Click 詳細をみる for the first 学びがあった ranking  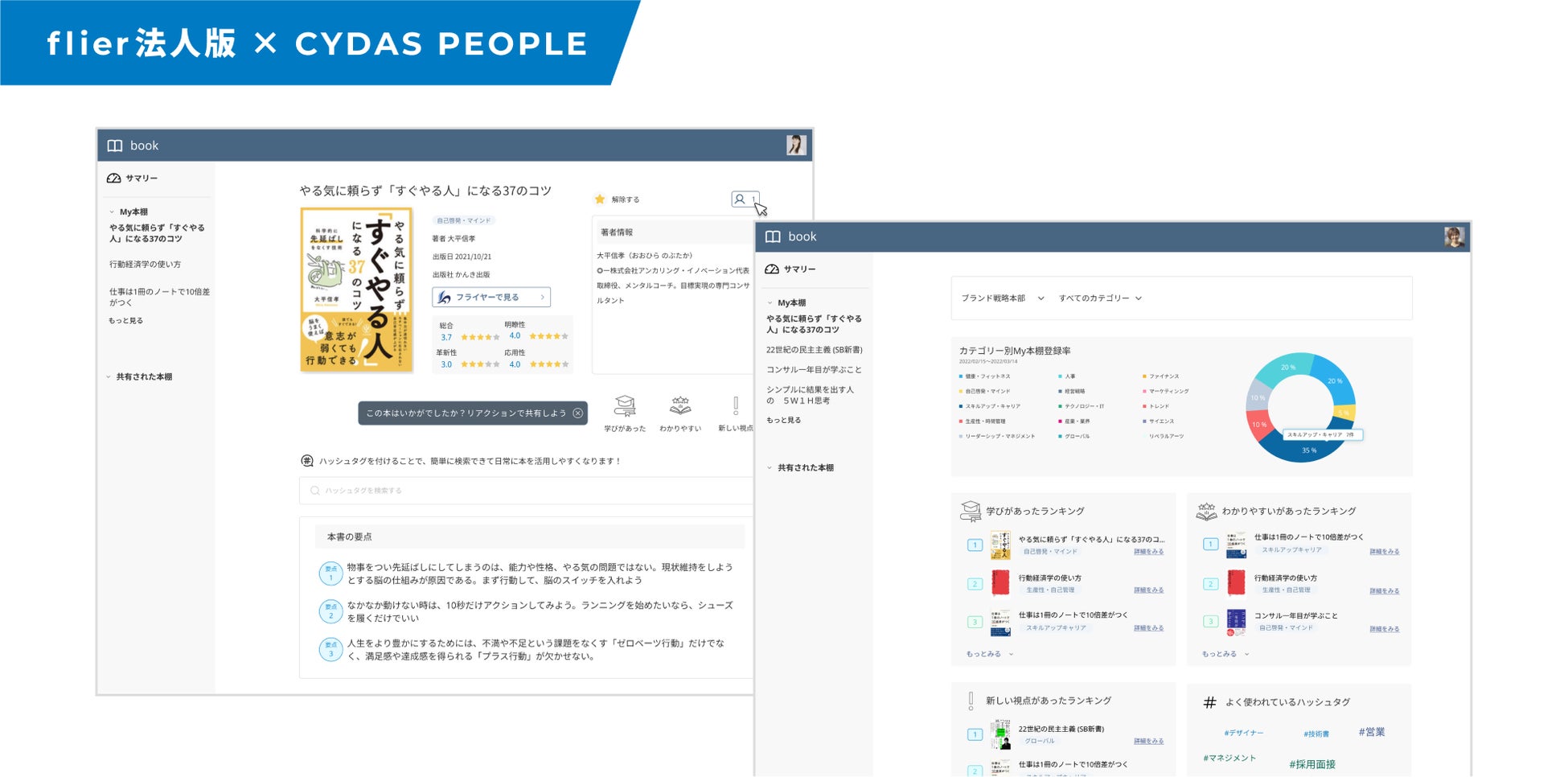[x=1148, y=552]
